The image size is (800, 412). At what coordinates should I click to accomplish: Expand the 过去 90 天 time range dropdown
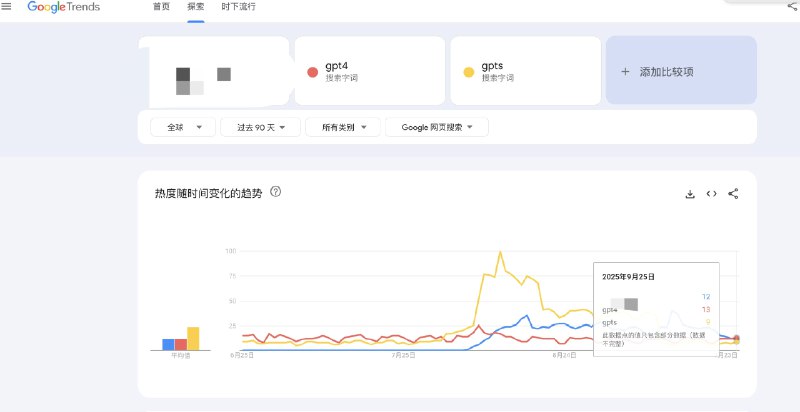click(260, 127)
